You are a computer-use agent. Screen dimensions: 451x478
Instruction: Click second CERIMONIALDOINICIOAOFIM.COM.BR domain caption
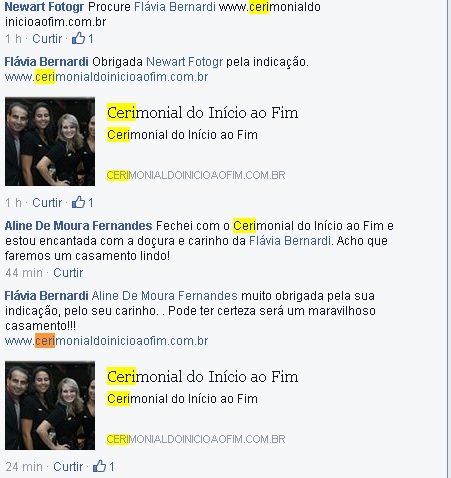pos(196,439)
